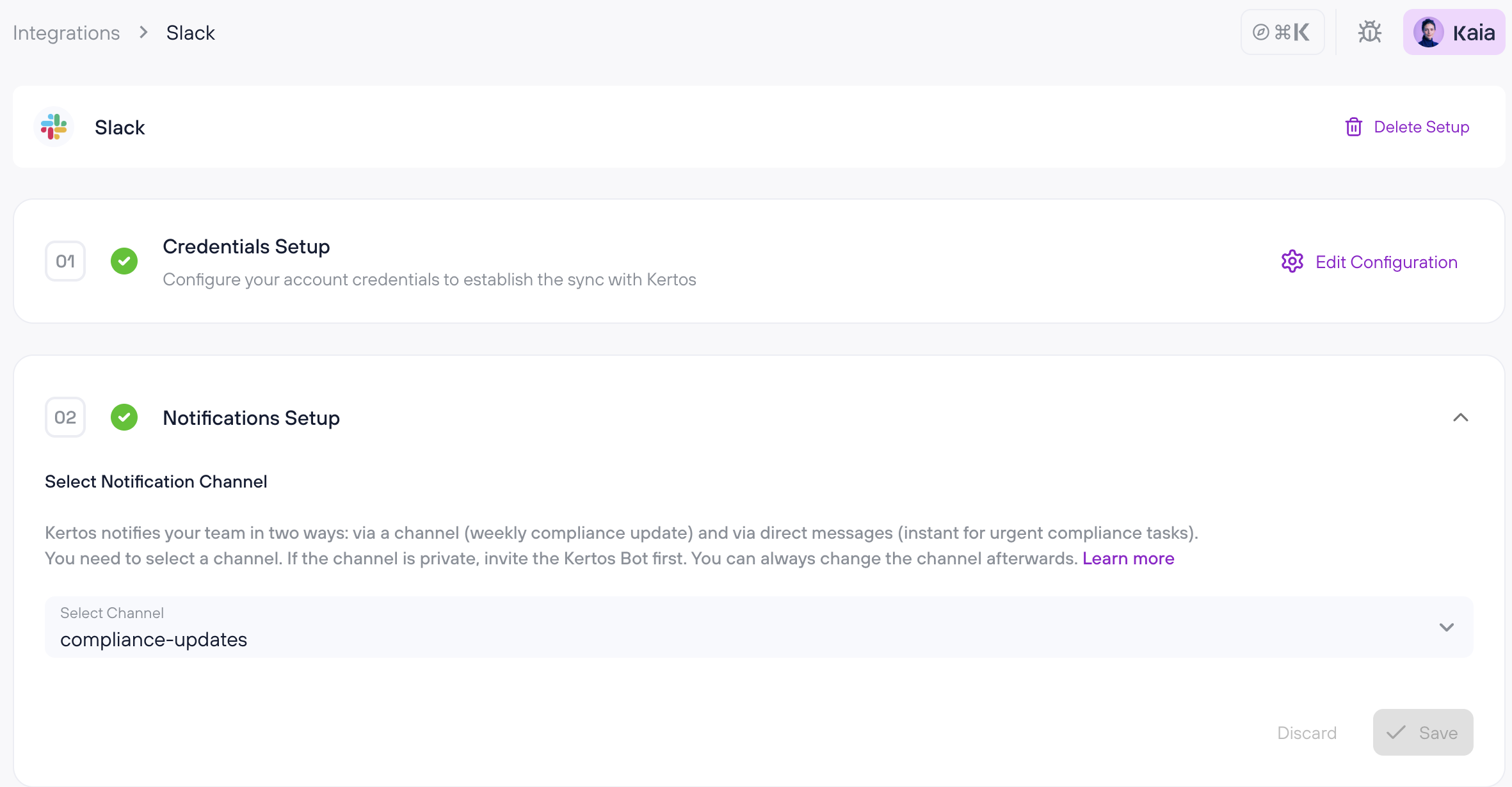Click the Discard button
Image resolution: width=1512 pixels, height=787 pixels.
[1307, 733]
